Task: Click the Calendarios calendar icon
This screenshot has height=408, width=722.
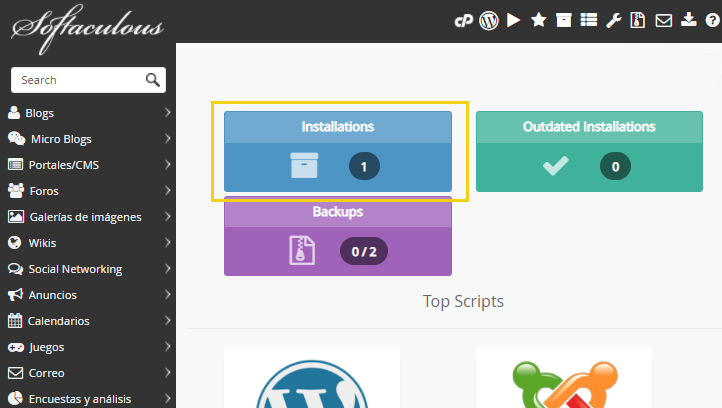Action: coord(15,321)
